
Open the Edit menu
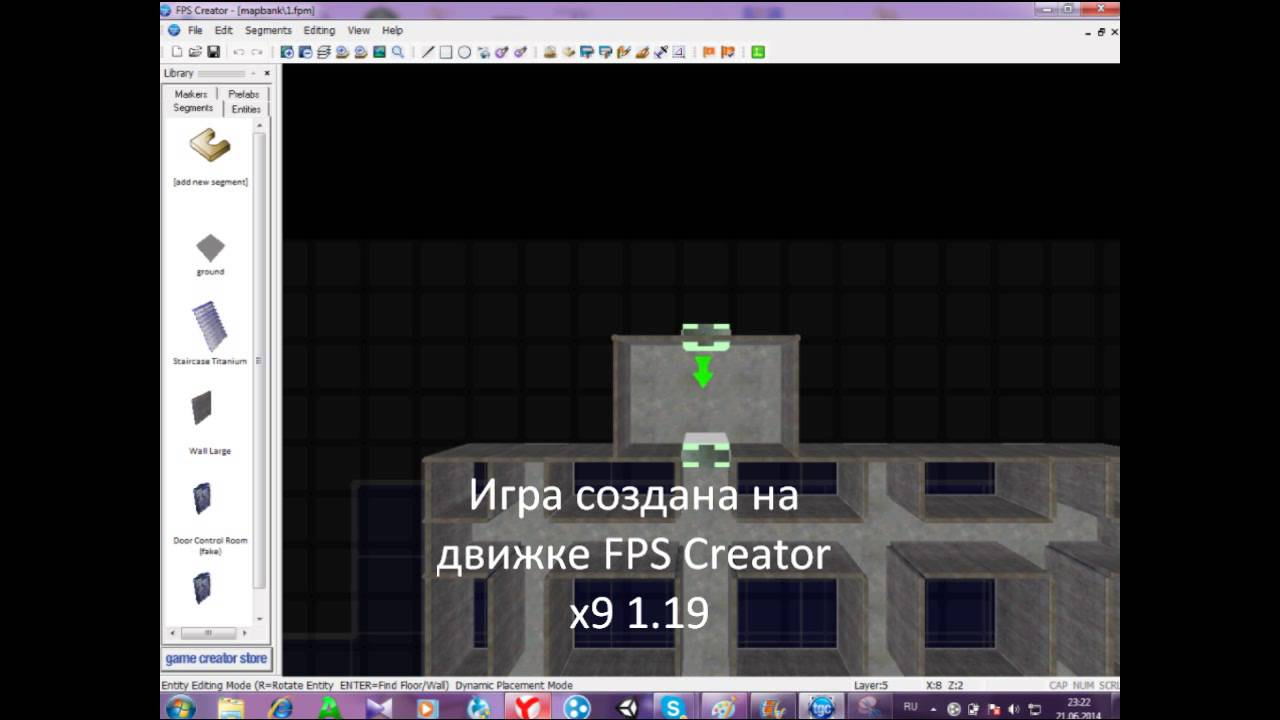click(224, 31)
